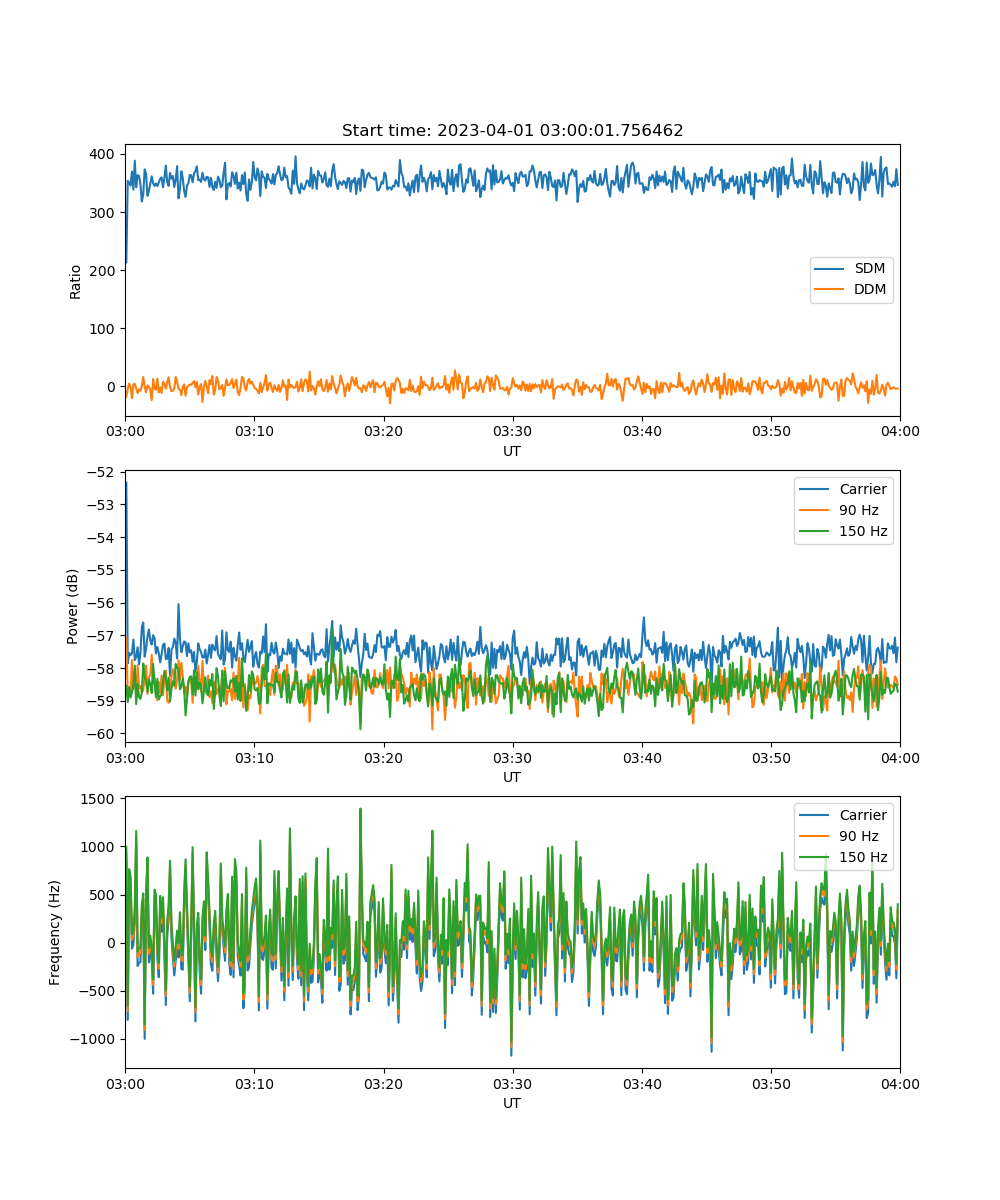Click the 1000 tick on the Frequency axis
Image resolution: width=1000 pixels, height=1200 pixels.
pyautogui.click(x=100, y=847)
